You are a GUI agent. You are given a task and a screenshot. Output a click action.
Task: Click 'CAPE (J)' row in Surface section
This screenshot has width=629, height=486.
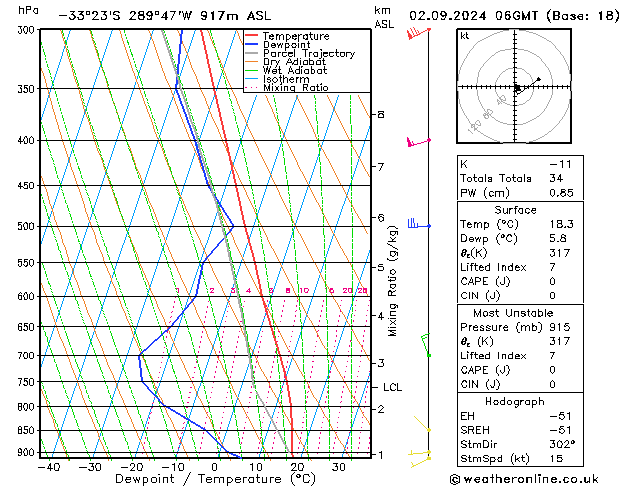coord(520,281)
